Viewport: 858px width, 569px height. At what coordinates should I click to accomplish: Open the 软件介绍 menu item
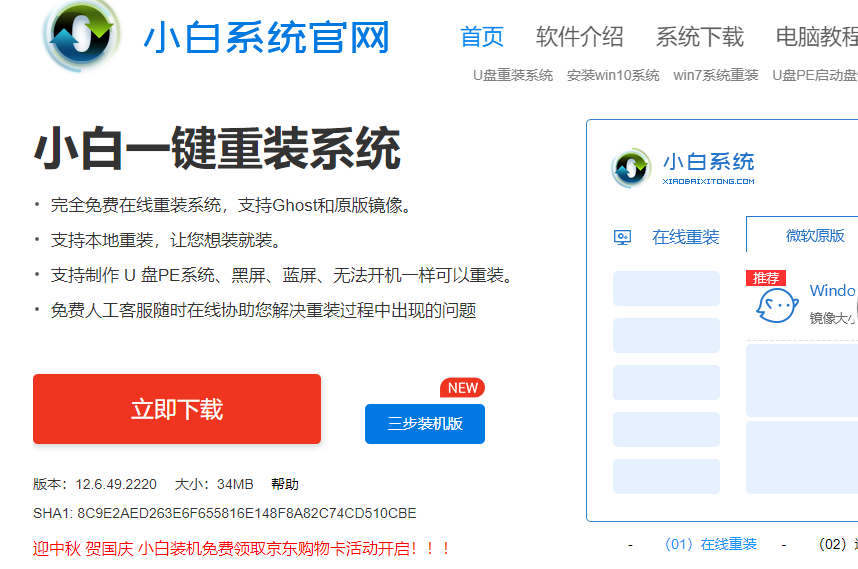click(x=579, y=37)
